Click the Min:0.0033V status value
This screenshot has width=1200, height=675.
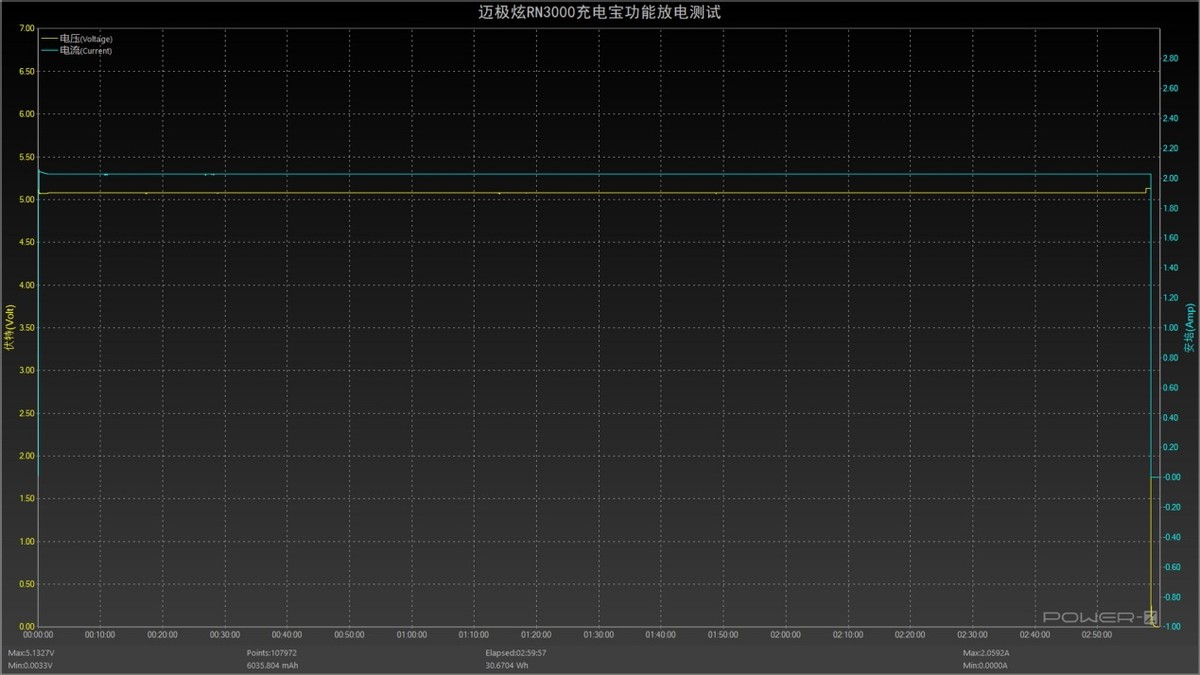point(30,665)
